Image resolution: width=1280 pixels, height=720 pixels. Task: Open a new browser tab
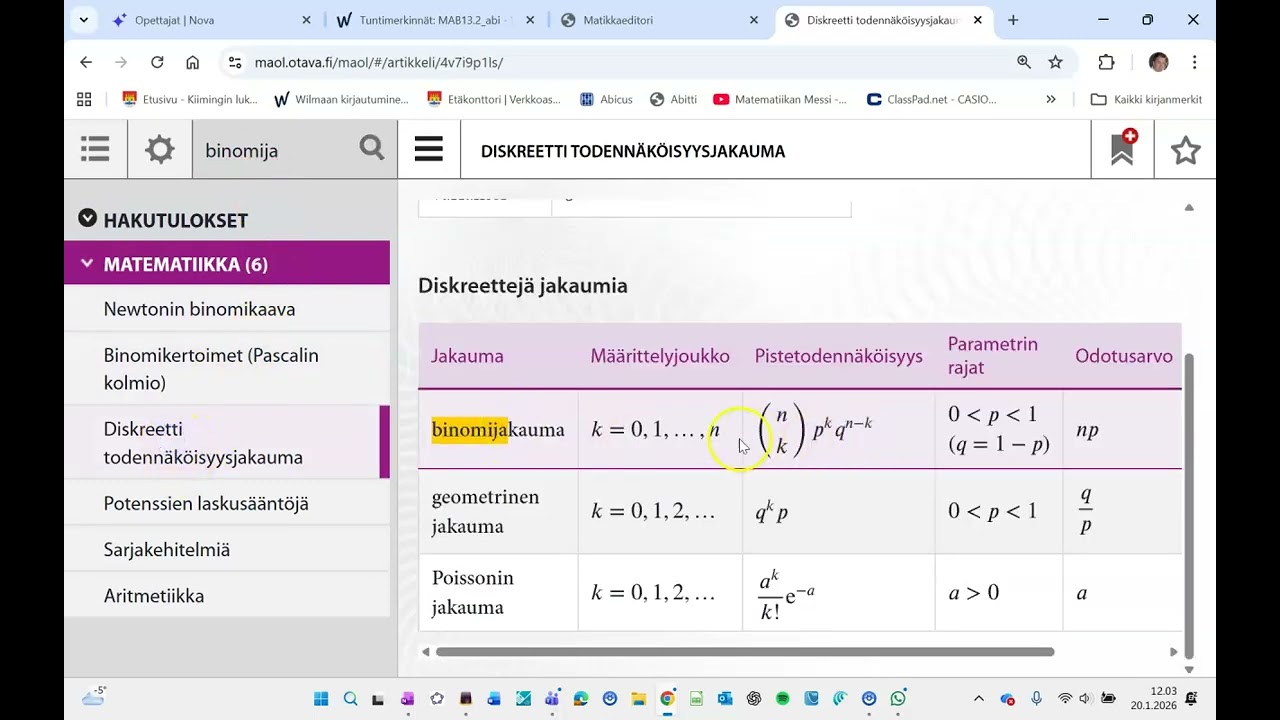[1013, 19]
